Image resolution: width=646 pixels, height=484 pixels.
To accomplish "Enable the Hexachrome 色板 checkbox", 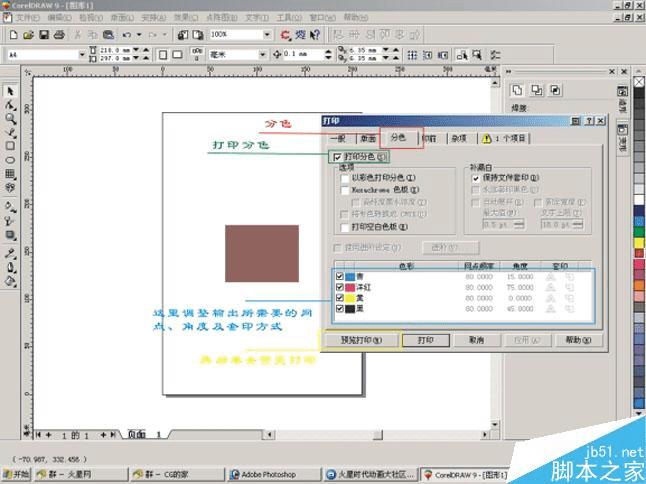I will click(x=345, y=190).
